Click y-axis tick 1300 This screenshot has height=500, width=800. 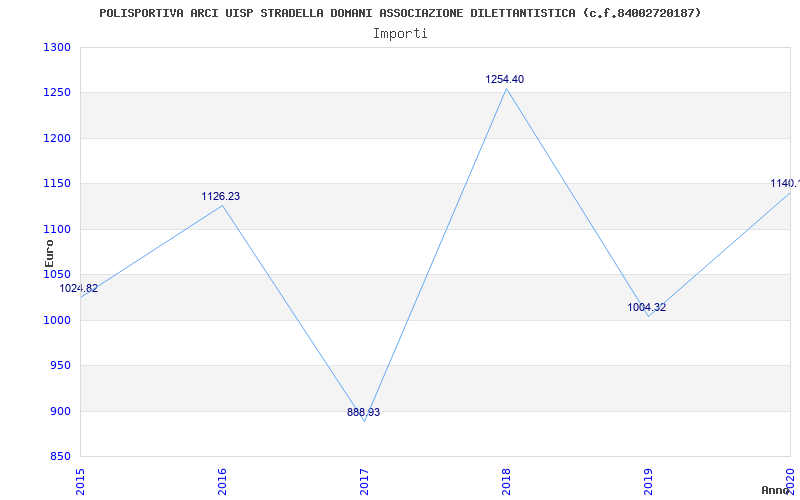click(57, 47)
